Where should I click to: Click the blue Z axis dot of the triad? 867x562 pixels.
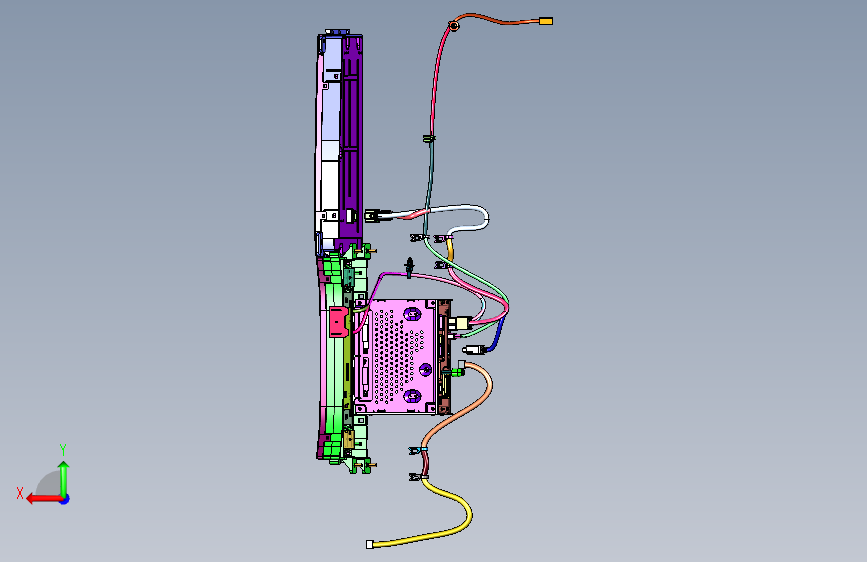tap(65, 500)
